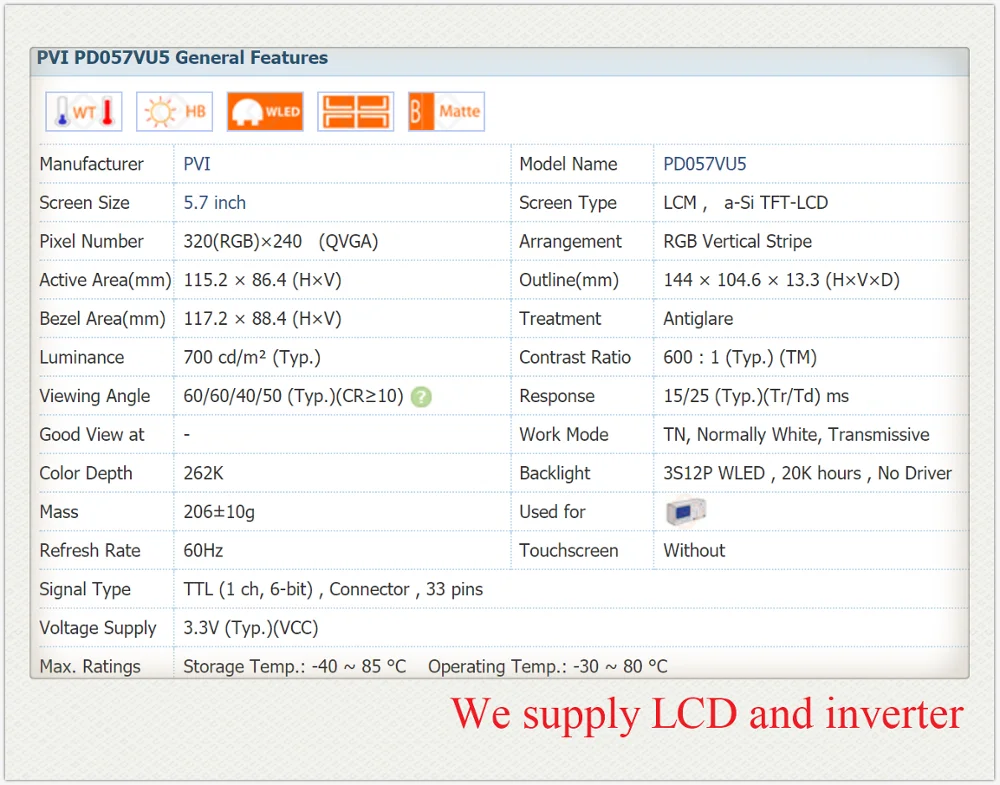Open the Used for application thumbnail
Image resolution: width=1000 pixels, height=785 pixels.
click(686, 511)
